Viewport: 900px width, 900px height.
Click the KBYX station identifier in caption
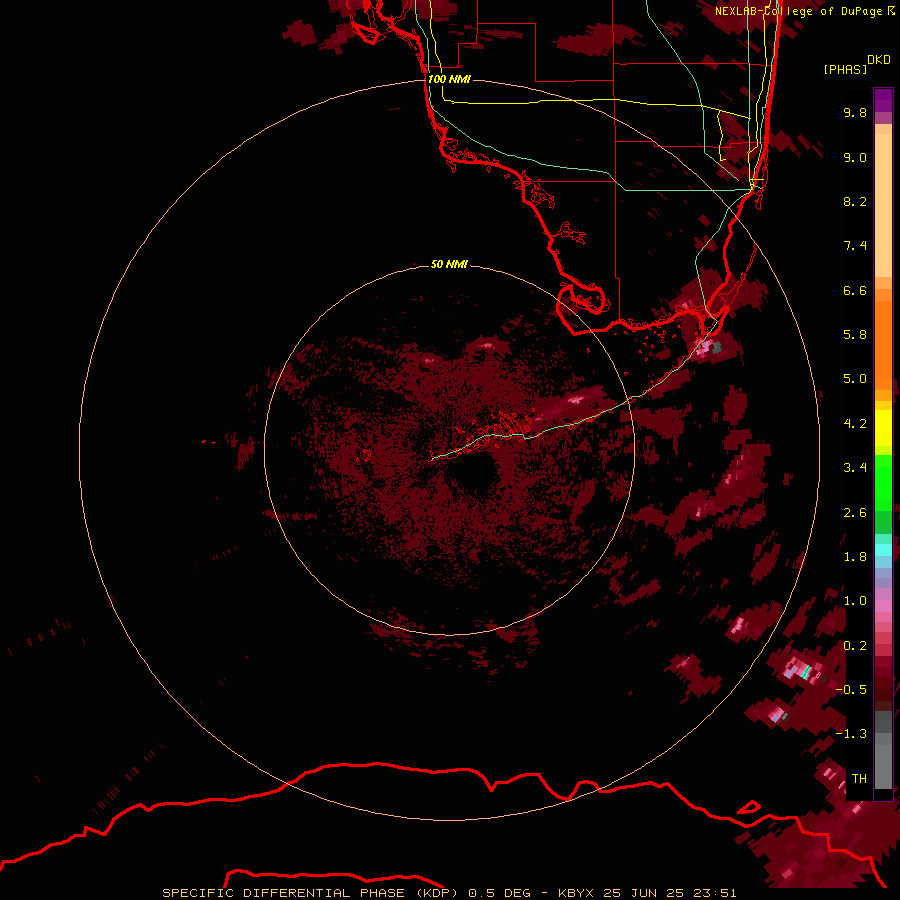click(x=576, y=893)
